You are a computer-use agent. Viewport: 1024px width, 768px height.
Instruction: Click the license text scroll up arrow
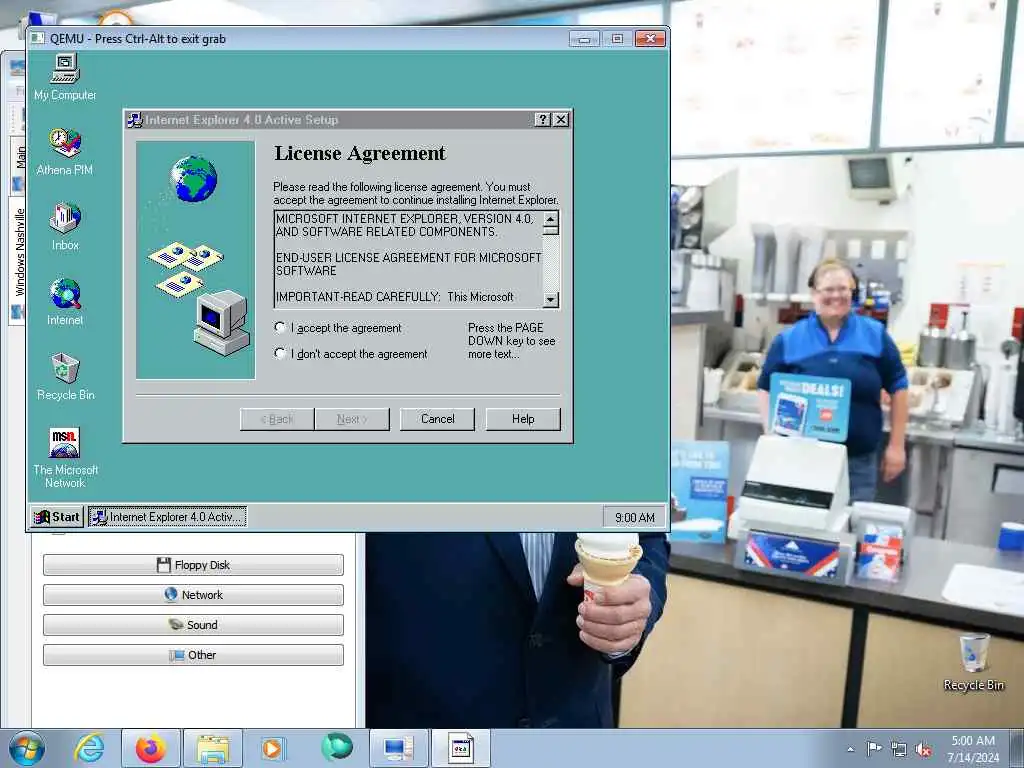[x=551, y=219]
